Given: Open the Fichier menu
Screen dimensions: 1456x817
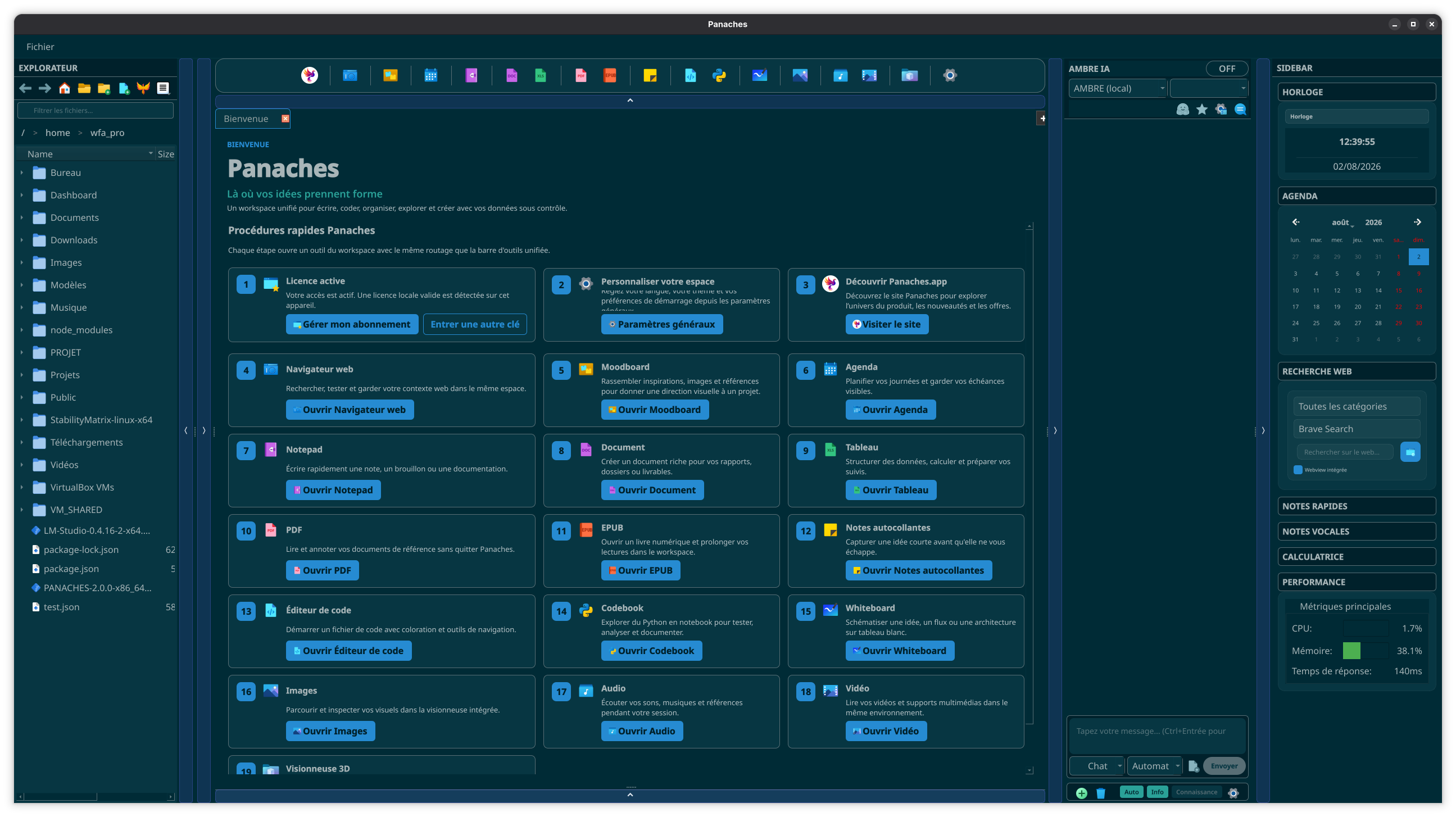Looking at the screenshot, I should click(x=40, y=47).
